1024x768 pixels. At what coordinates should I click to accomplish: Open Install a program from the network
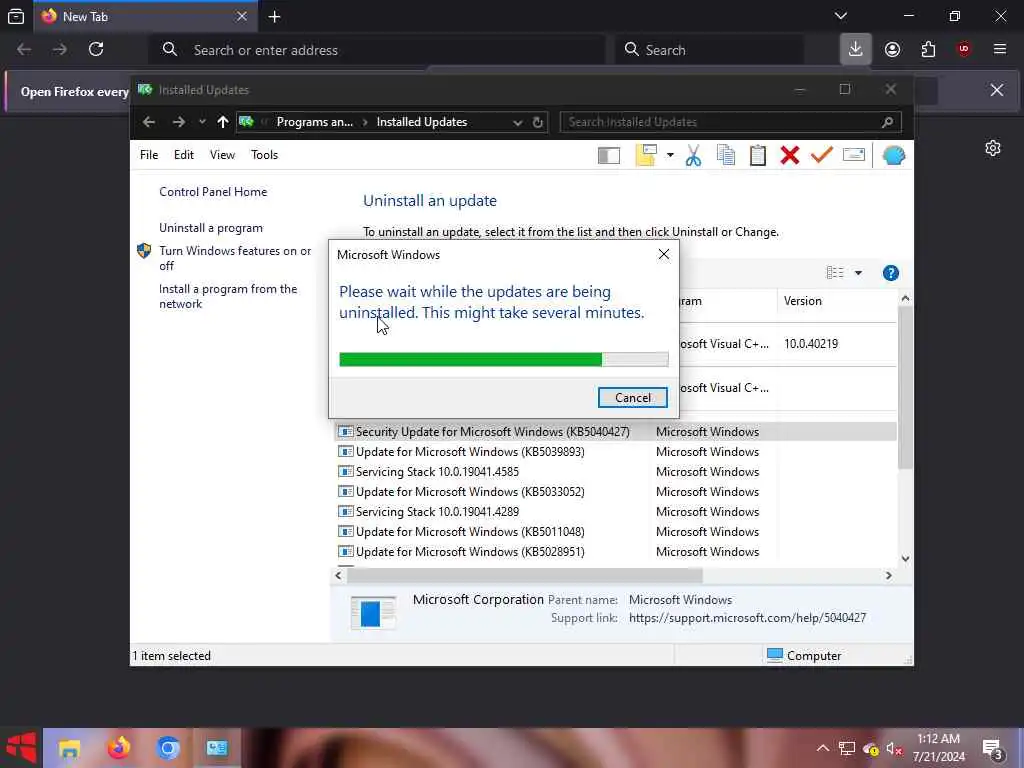[x=228, y=296]
